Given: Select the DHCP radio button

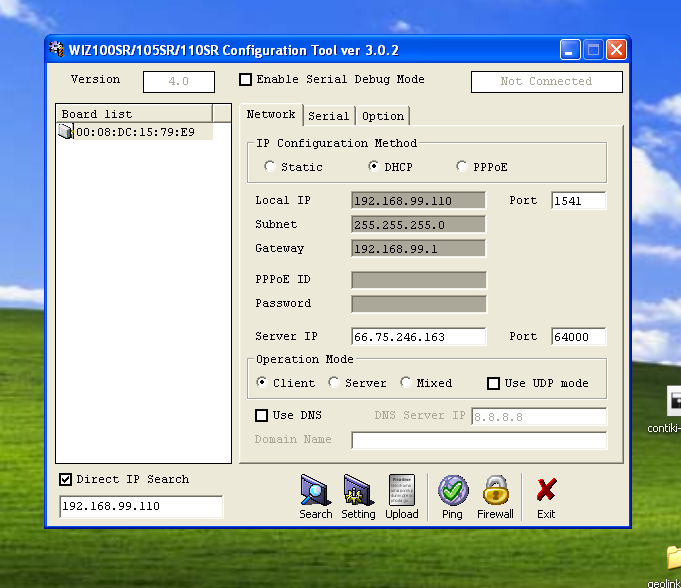Looking at the screenshot, I should coord(373,166).
